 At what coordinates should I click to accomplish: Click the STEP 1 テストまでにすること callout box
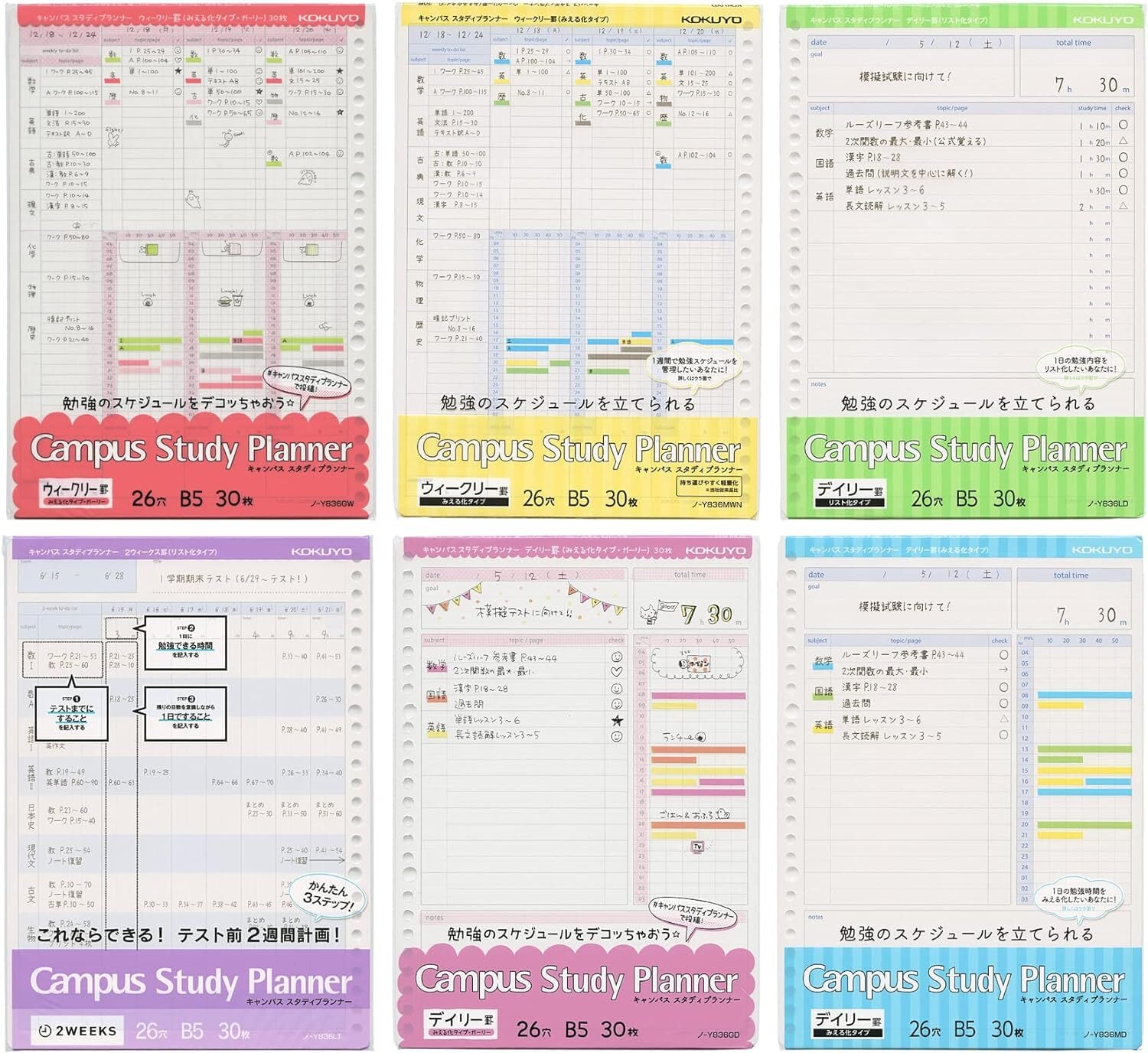[71, 714]
